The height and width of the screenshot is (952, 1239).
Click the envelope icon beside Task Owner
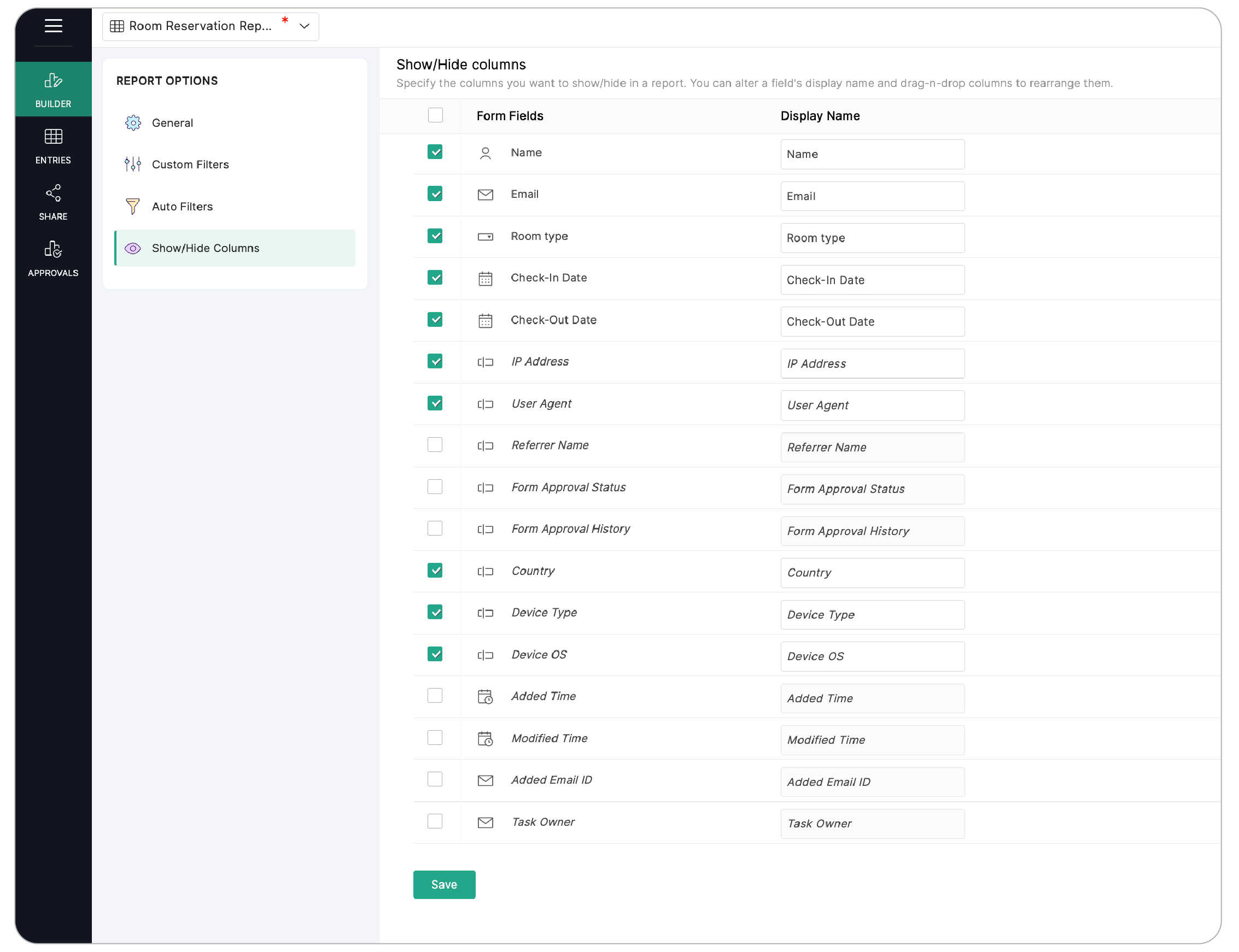coord(486,823)
